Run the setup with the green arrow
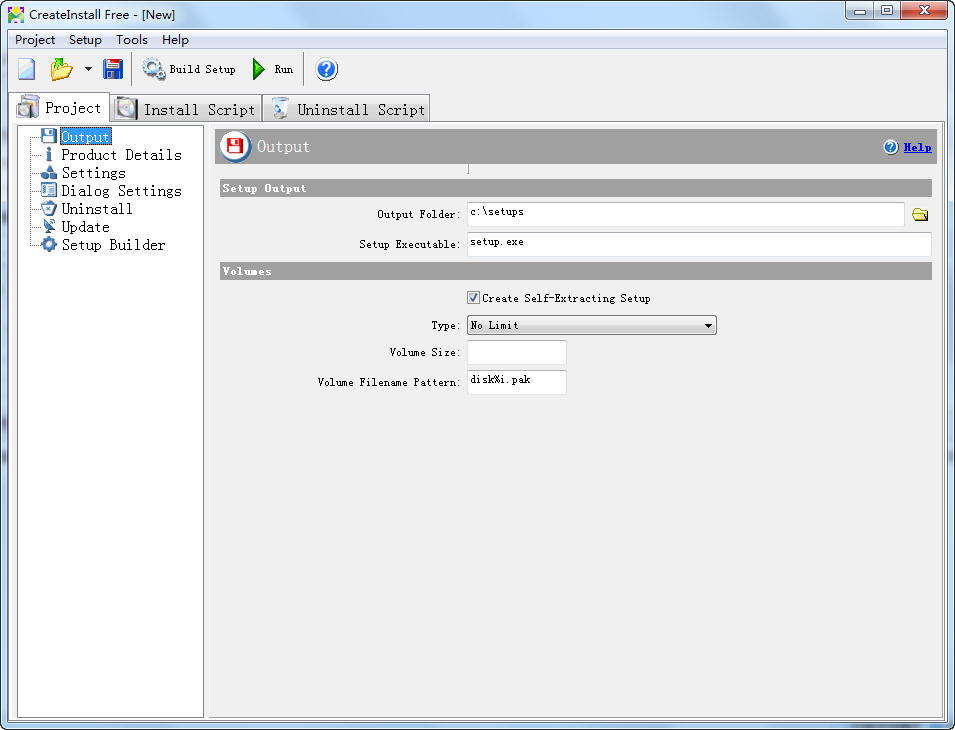The width and height of the screenshot is (955, 730). coord(272,69)
